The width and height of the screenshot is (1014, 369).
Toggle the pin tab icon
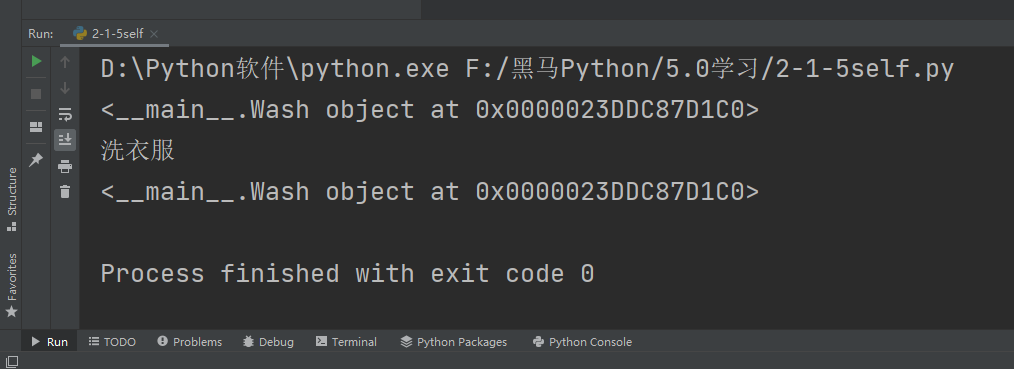(36, 159)
